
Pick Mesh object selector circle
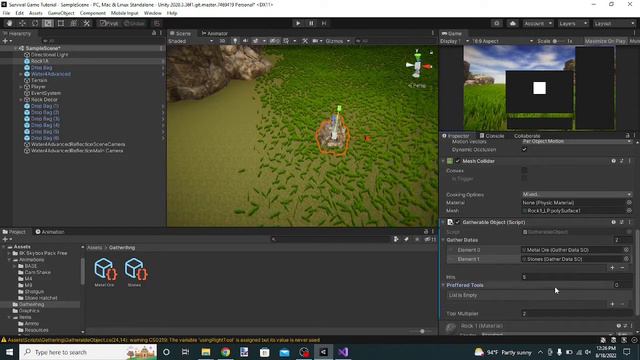[x=629, y=211]
